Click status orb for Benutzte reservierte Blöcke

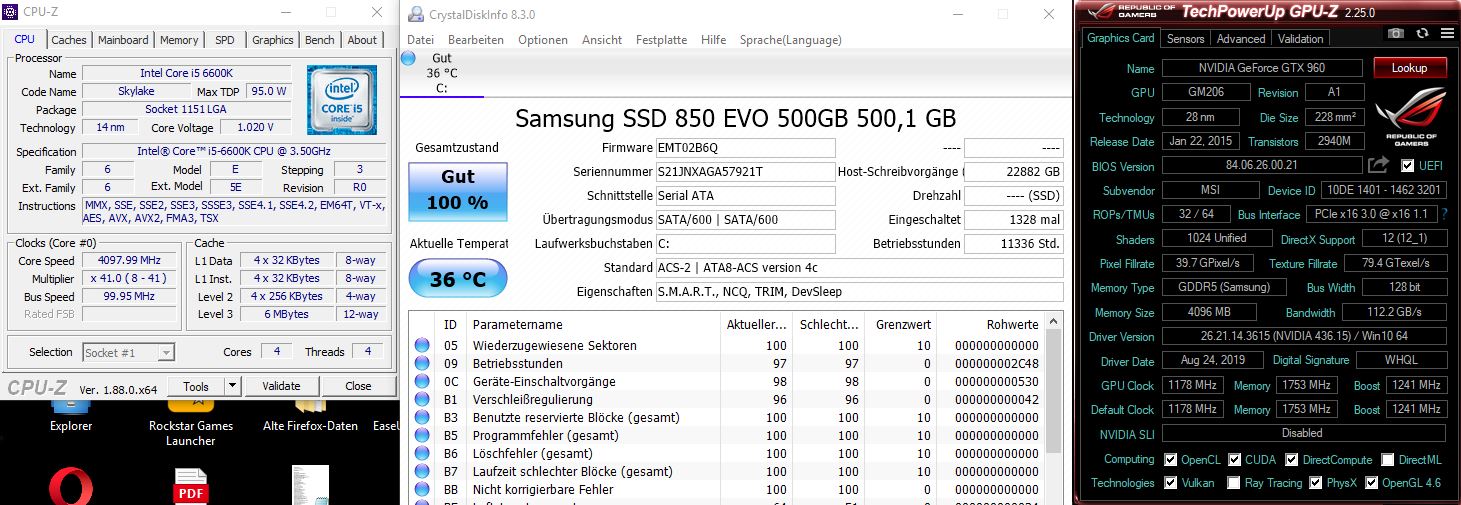(422, 418)
